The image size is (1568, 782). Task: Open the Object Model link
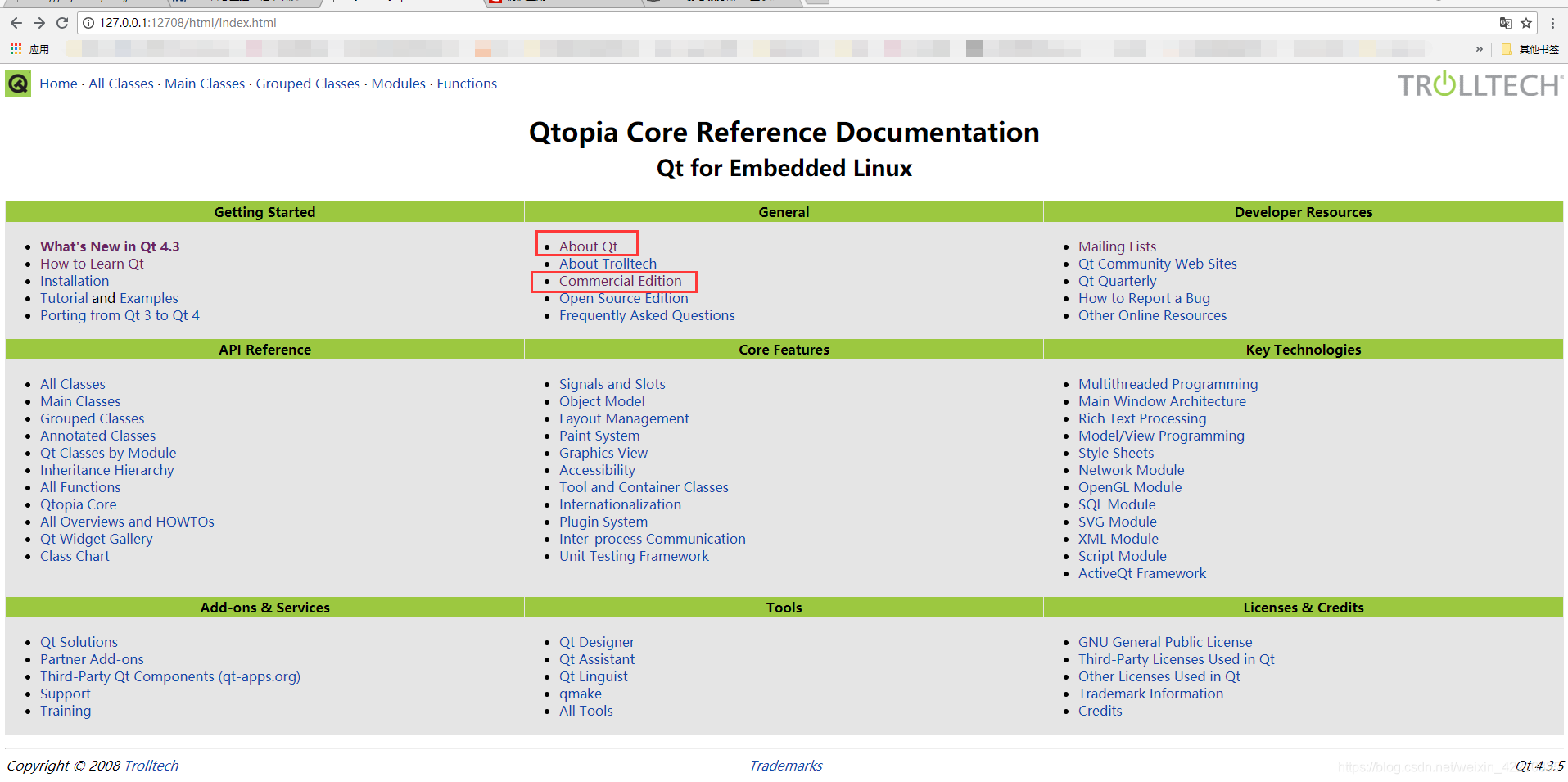tap(602, 401)
